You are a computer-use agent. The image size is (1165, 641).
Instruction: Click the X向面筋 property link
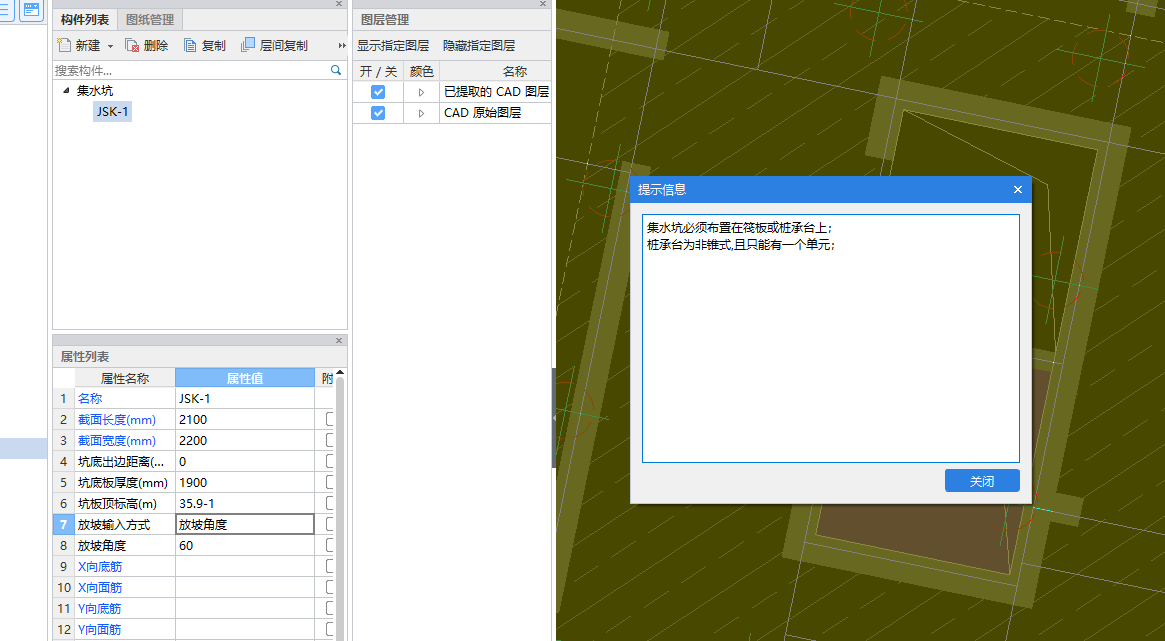[x=100, y=588]
